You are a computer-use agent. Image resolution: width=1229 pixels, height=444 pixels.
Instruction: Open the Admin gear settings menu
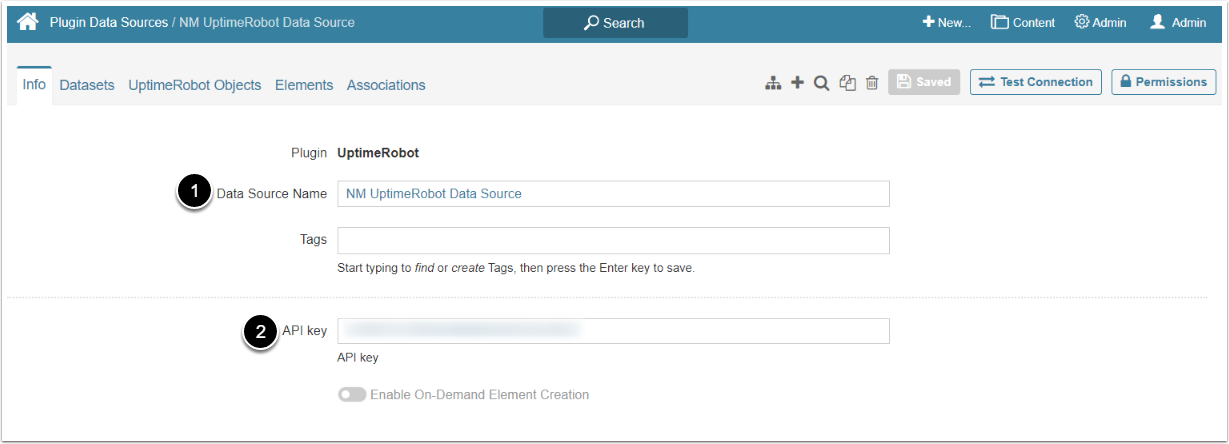1100,22
